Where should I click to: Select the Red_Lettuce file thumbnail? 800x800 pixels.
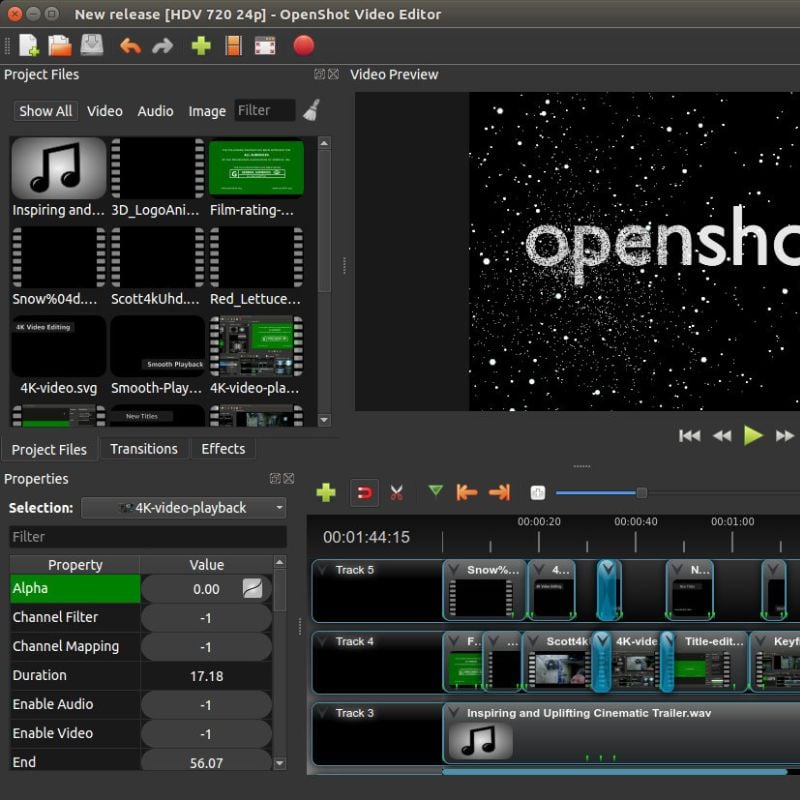[x=256, y=258]
